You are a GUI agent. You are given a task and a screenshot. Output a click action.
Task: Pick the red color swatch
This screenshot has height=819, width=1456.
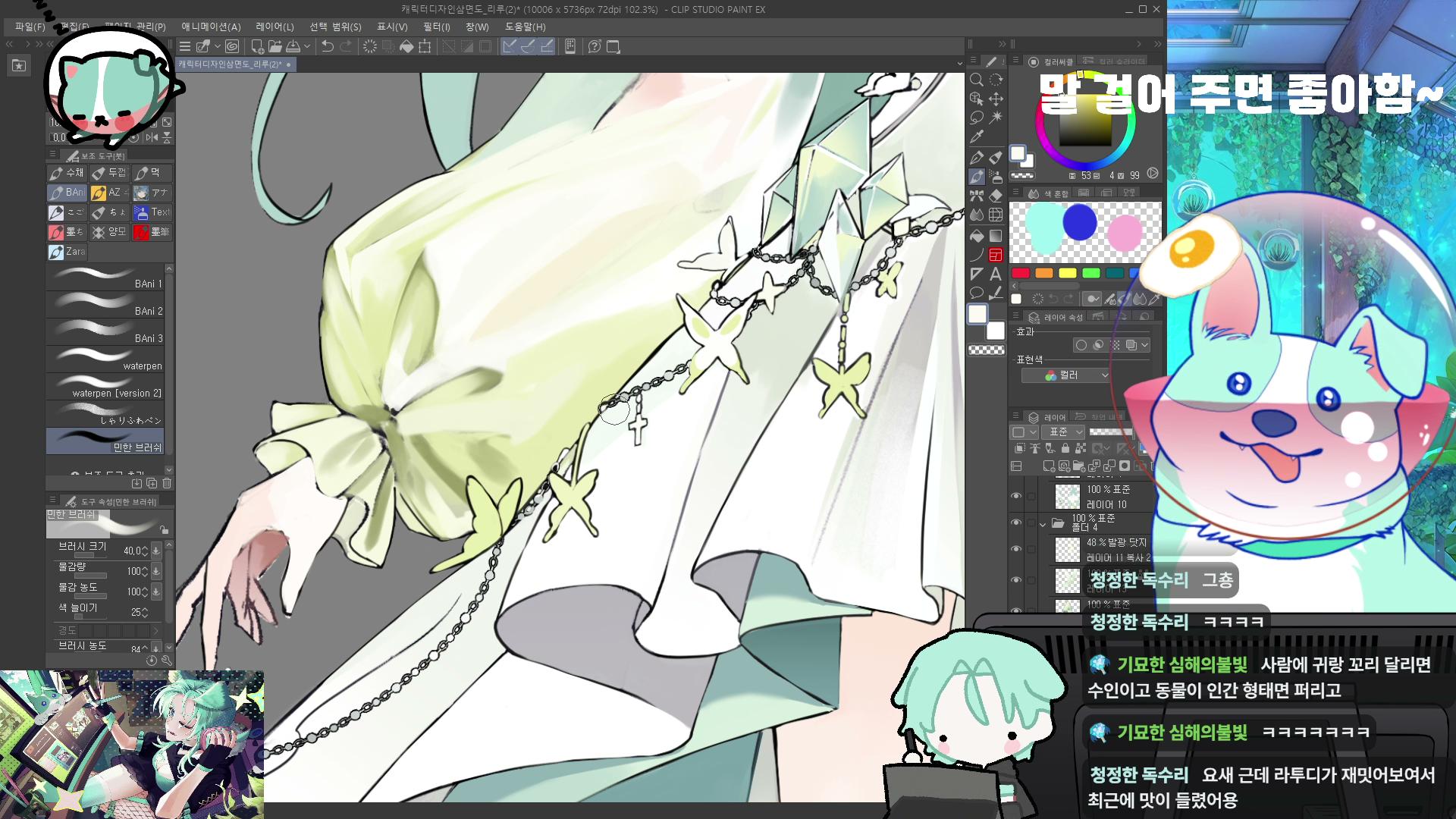[x=1021, y=273]
